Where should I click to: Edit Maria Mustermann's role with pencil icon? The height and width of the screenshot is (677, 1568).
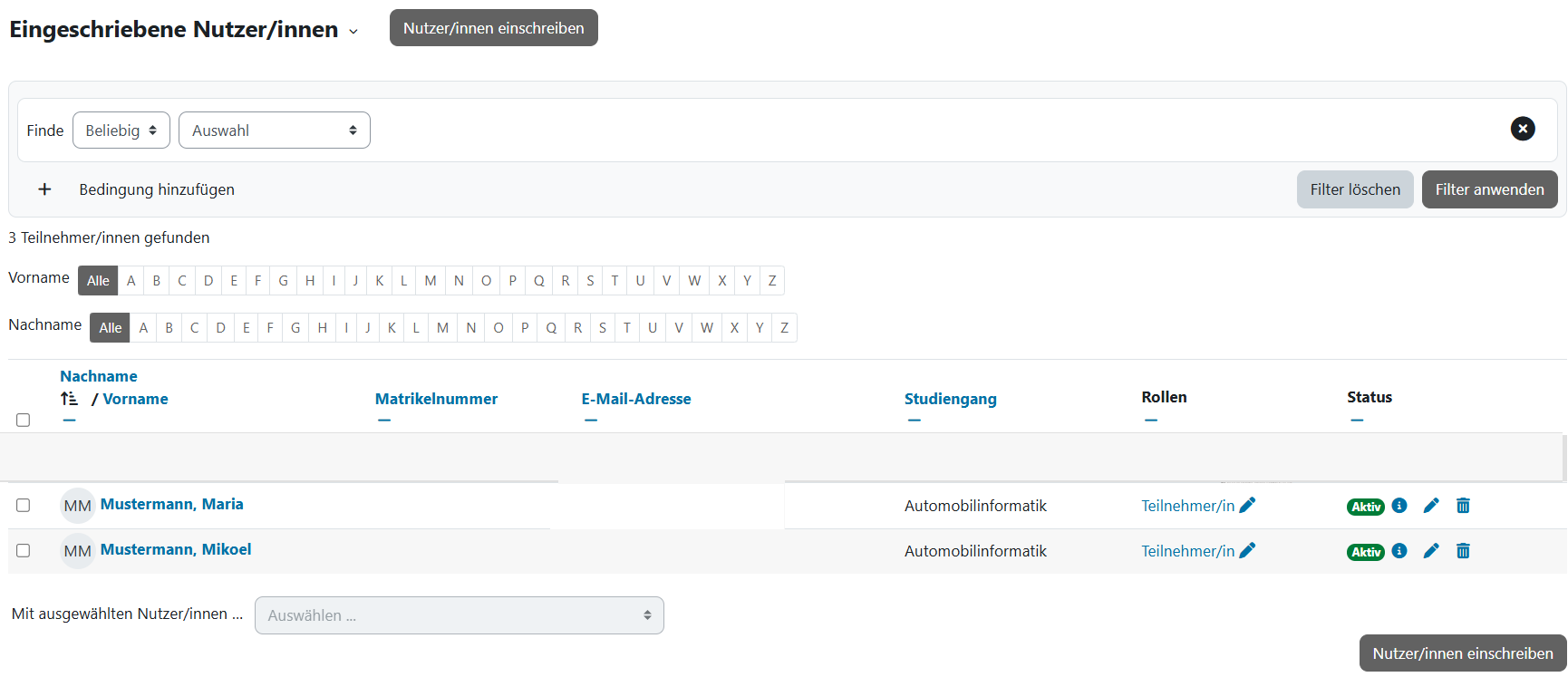(1247, 506)
